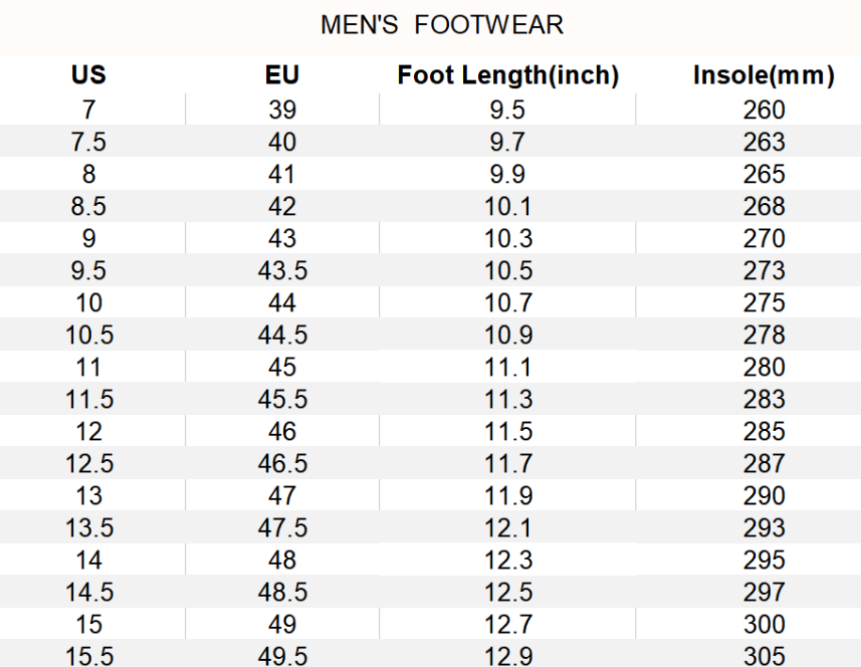The width and height of the screenshot is (861, 667).
Task: Select the US column header
Action: coord(88,76)
